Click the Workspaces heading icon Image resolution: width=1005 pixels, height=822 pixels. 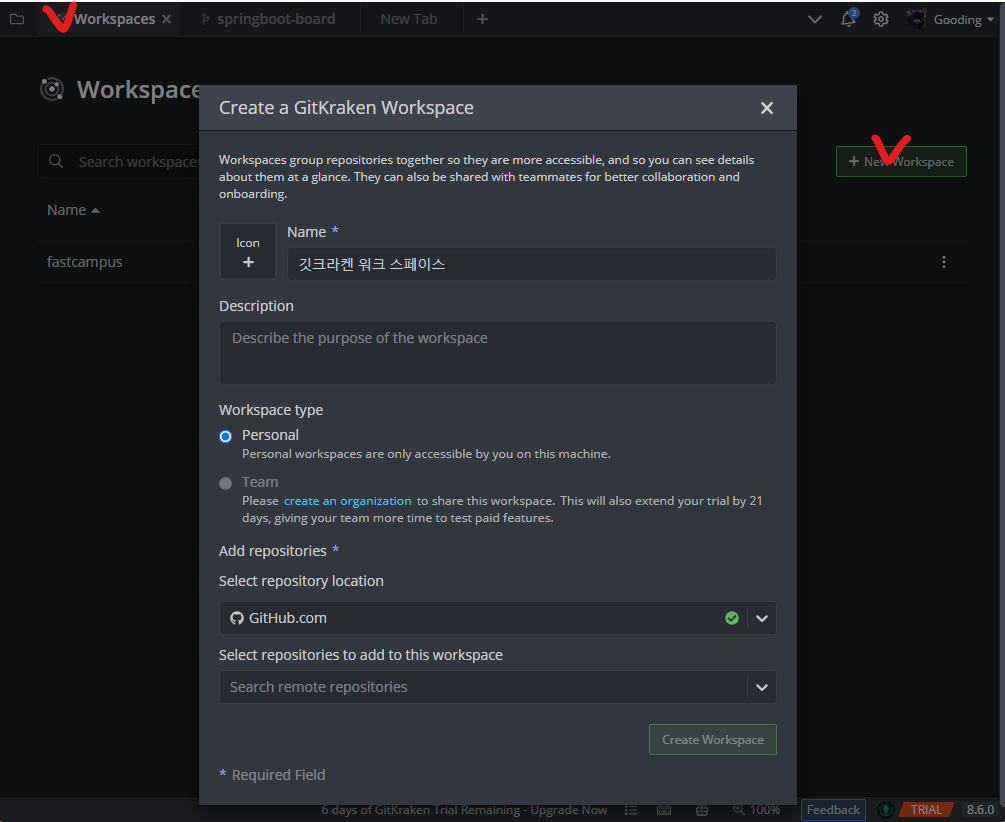[52, 89]
